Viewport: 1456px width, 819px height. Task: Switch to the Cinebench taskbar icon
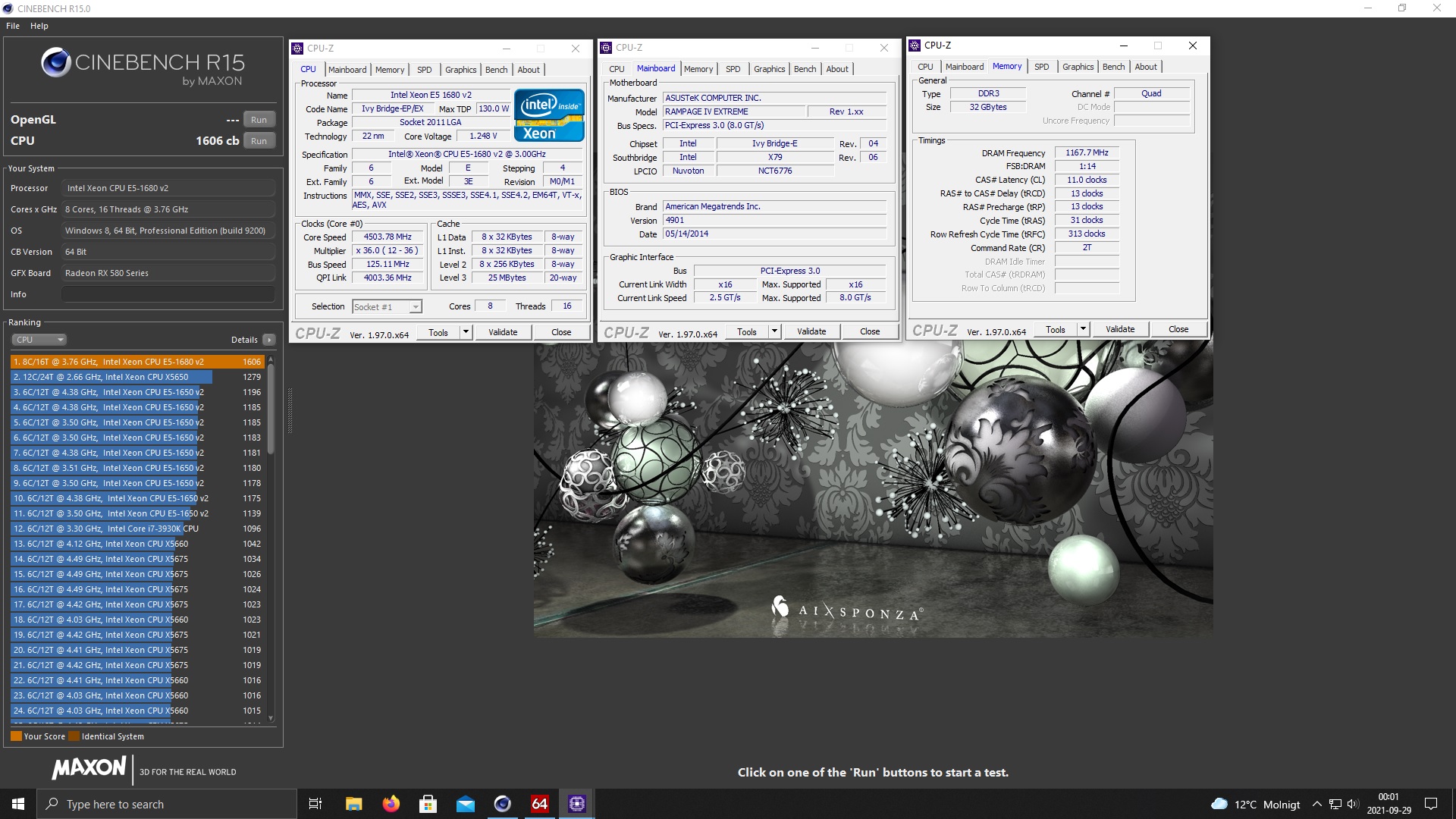click(502, 804)
